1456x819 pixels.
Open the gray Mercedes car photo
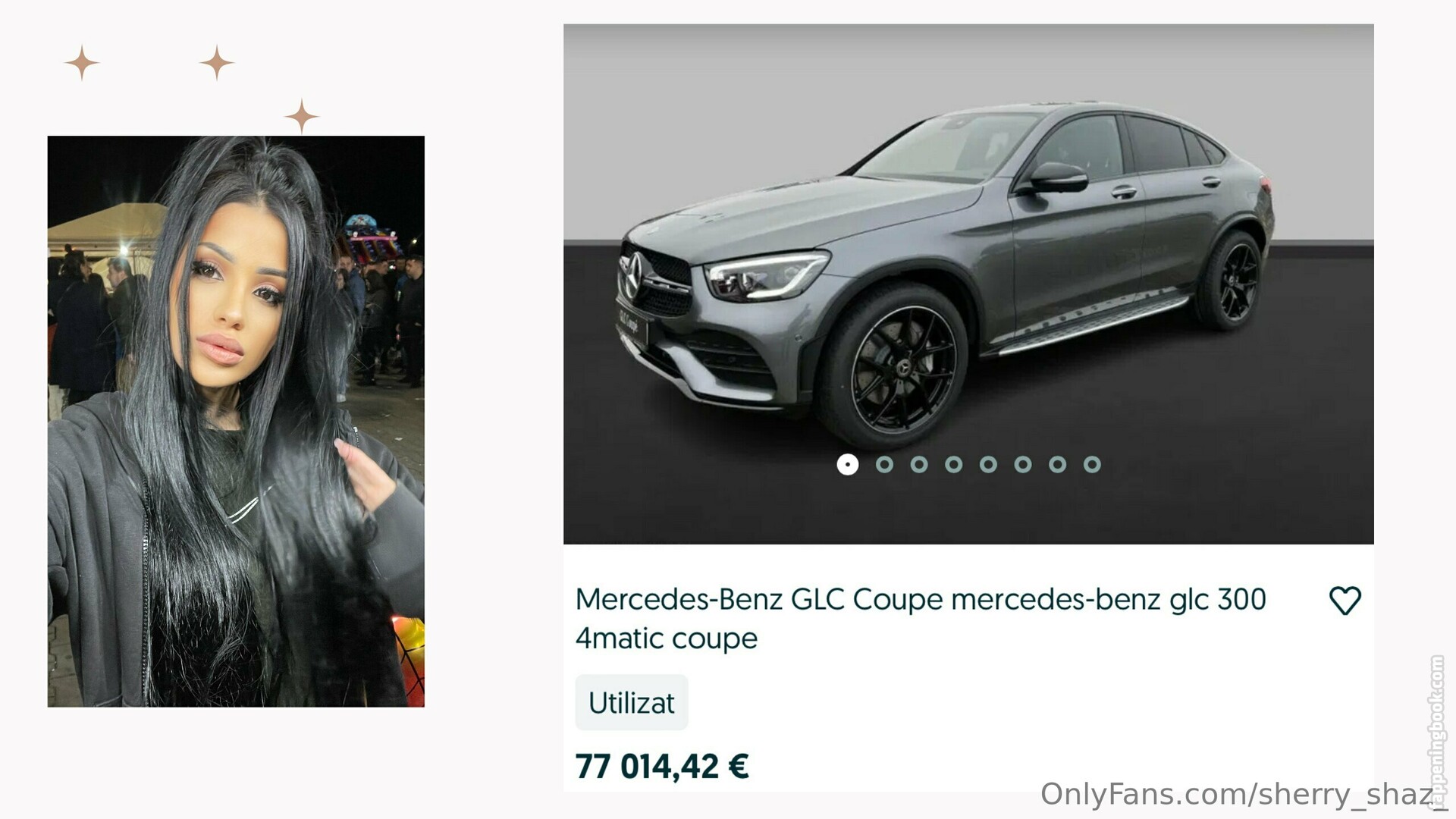point(968,284)
